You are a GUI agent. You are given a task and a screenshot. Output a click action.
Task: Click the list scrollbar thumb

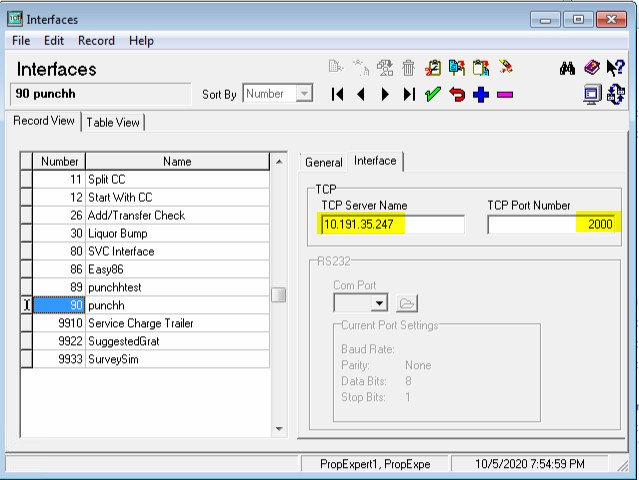[279, 295]
